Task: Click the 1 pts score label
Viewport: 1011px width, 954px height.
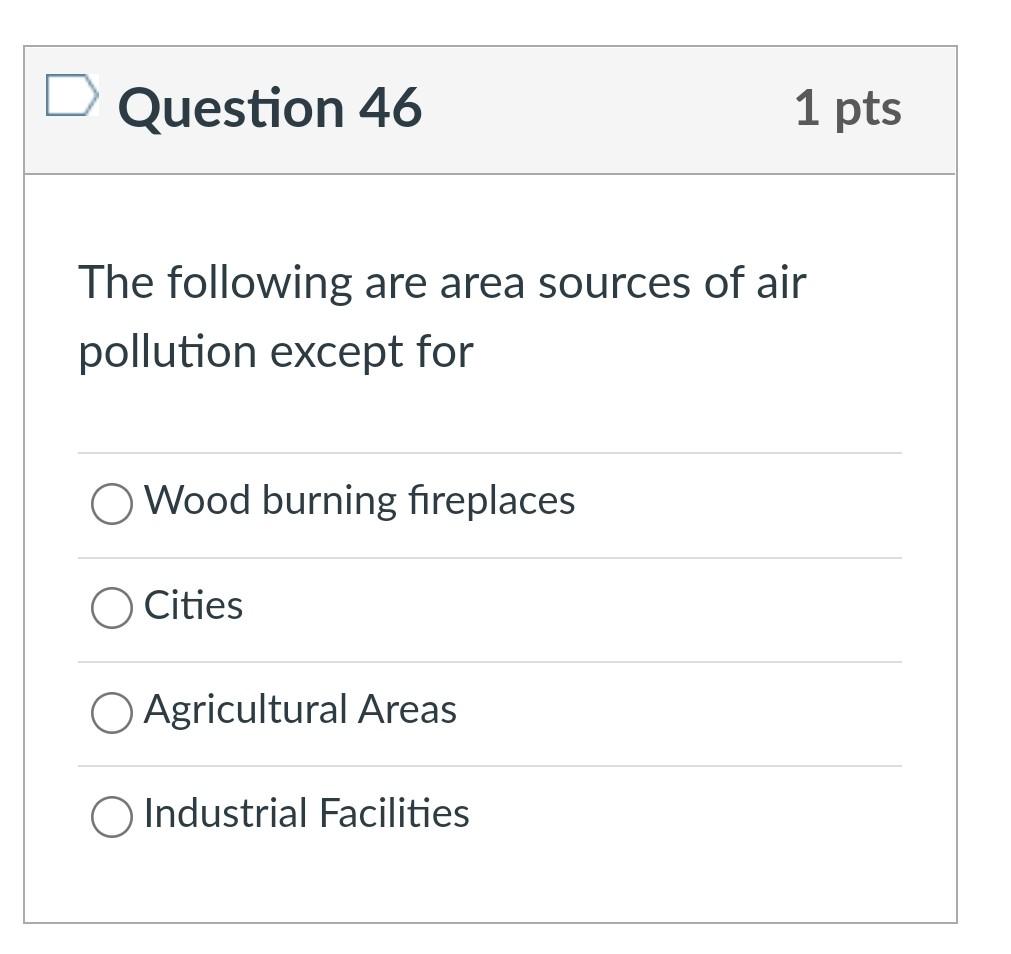Action: coord(848,109)
